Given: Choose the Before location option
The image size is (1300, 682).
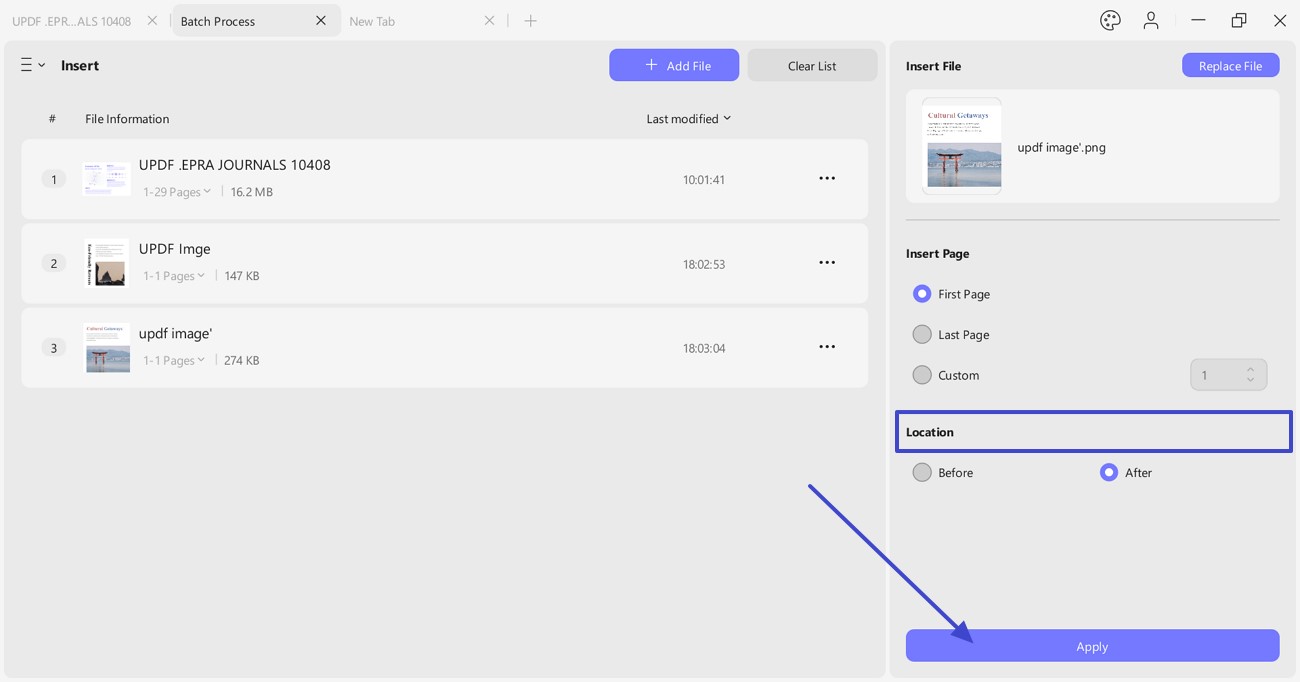Looking at the screenshot, I should [x=922, y=472].
